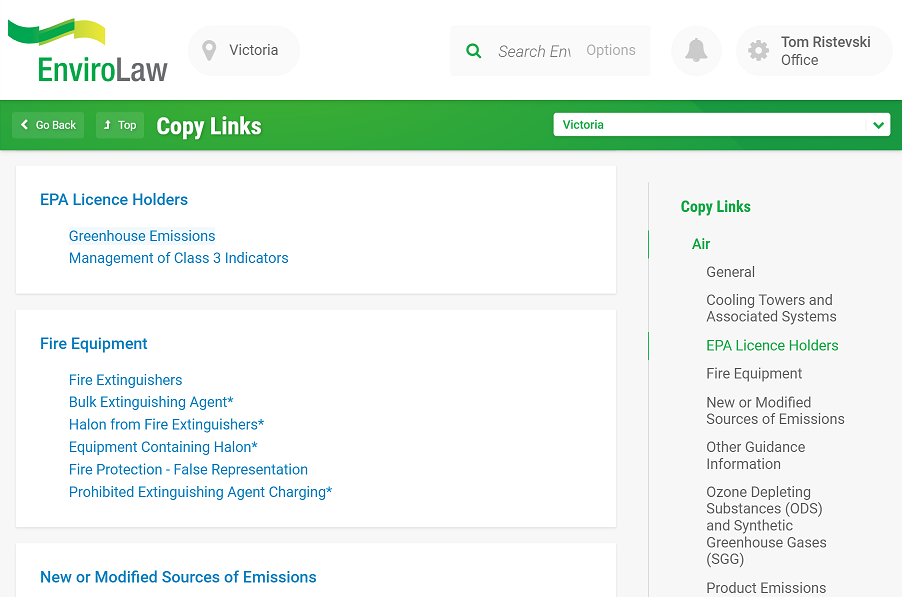Screen dimensions: 902x597
Task: Click the Search EnviroLaw input field
Action: [534, 51]
